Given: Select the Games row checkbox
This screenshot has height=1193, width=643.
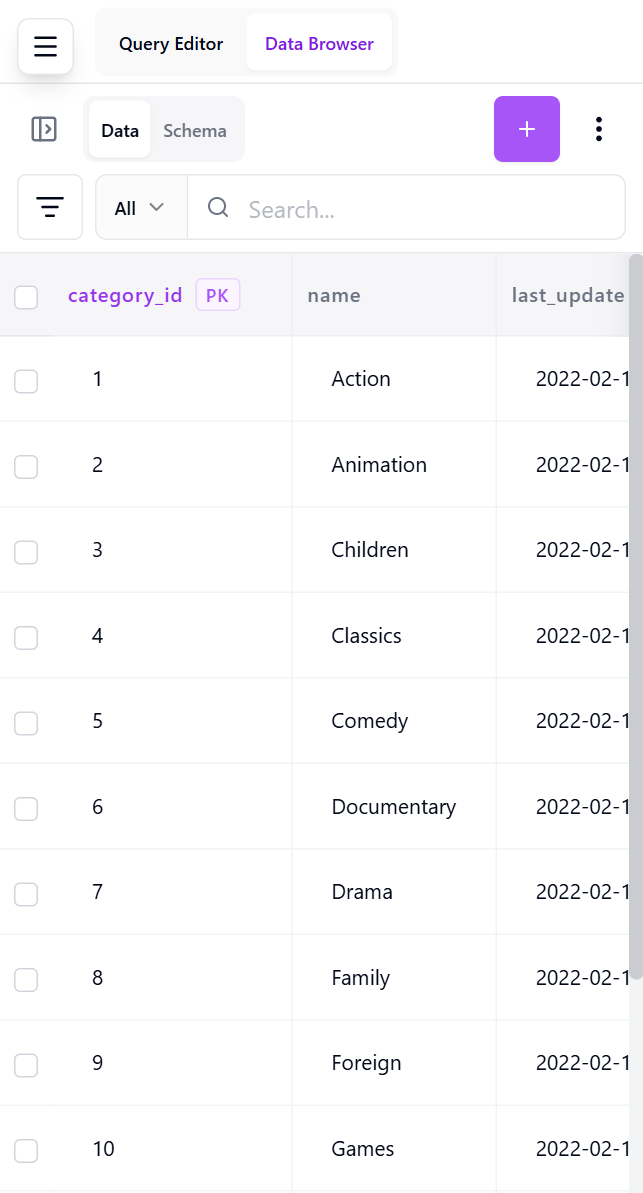Looking at the screenshot, I should coord(26,1150).
